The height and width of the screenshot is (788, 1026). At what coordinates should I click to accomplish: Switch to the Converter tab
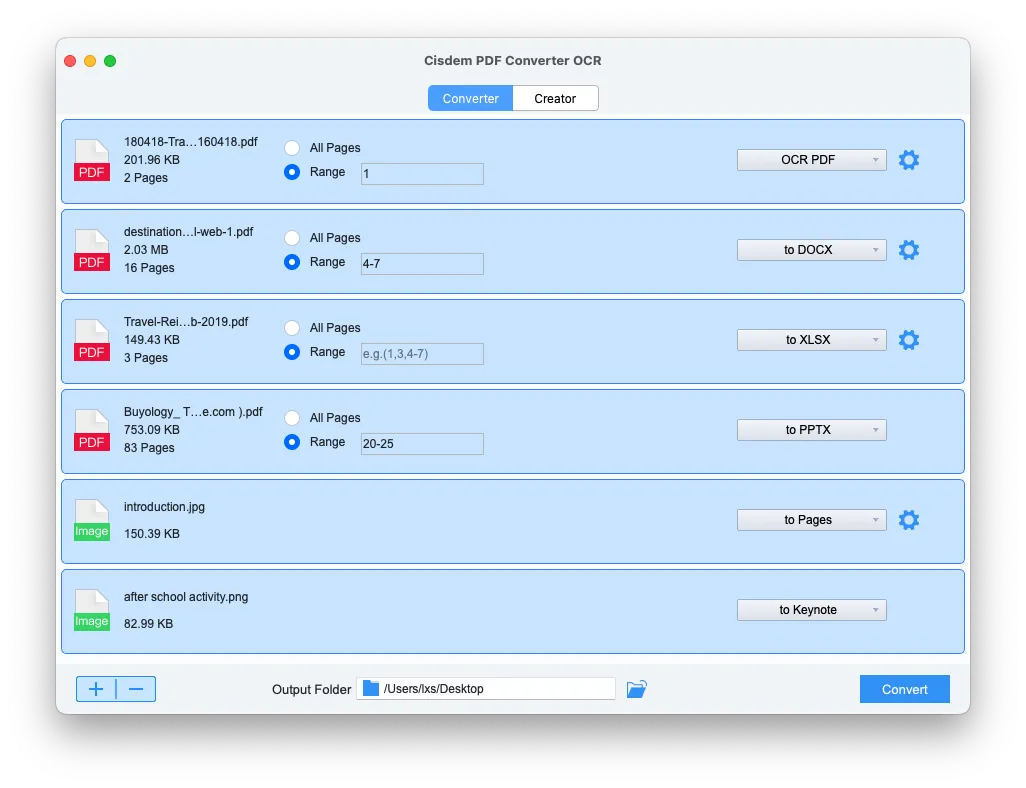[x=470, y=98]
